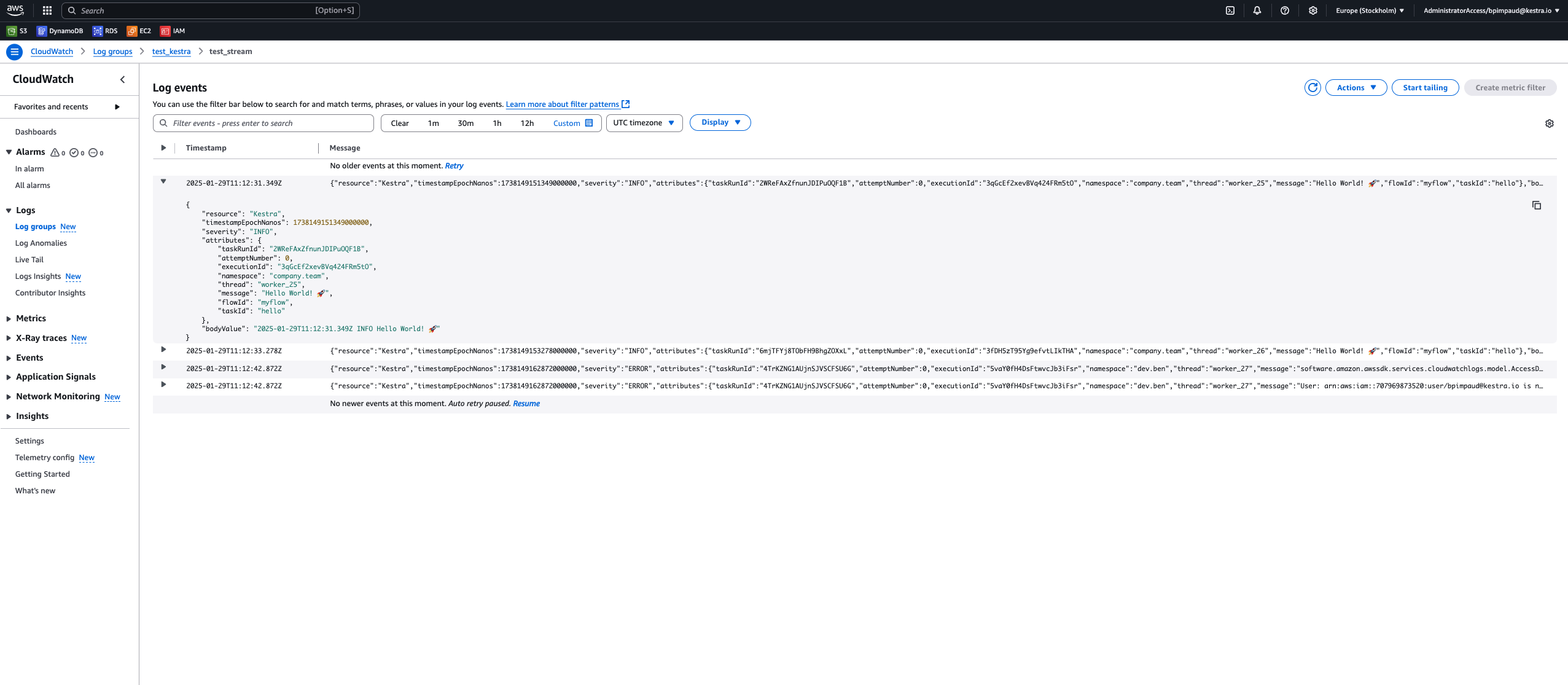Navigate to test_kestra breadcrumb
Viewport: 1568px width, 685px height.
click(171, 52)
